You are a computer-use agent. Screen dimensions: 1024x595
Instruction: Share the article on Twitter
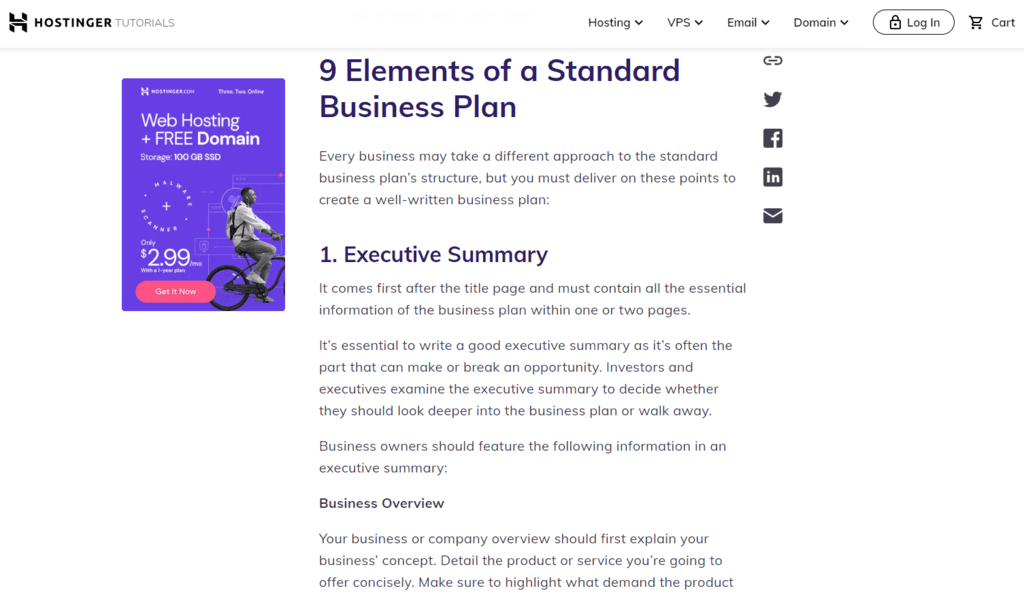(x=772, y=99)
